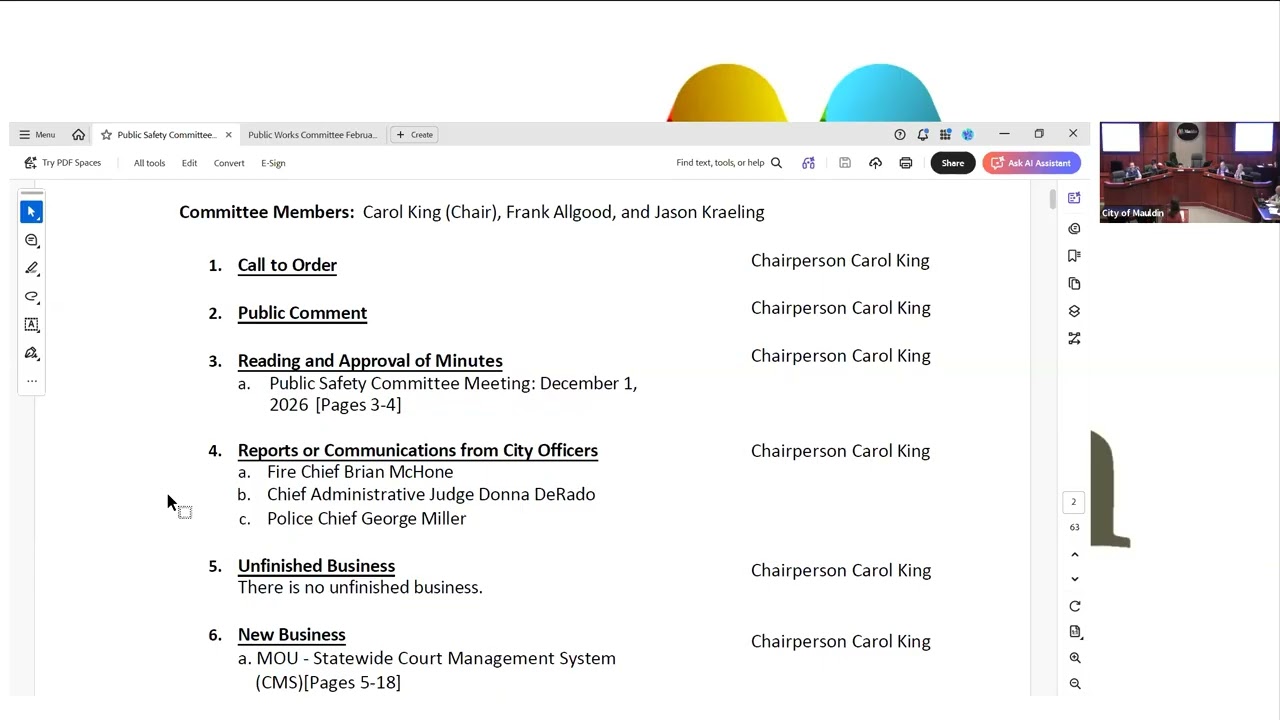Show more quick tools ellipsis

(x=32, y=381)
